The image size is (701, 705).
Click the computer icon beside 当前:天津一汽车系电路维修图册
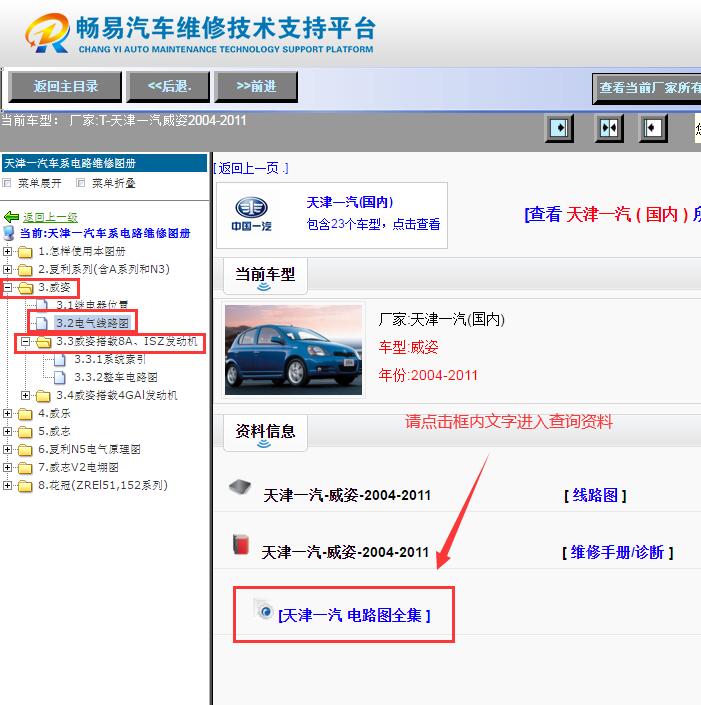click(x=9, y=233)
